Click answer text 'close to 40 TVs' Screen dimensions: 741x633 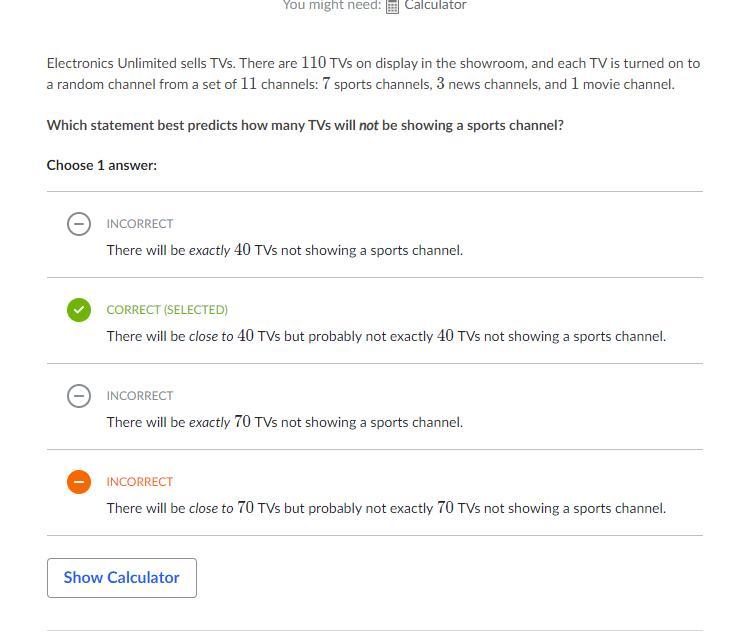(x=386, y=336)
